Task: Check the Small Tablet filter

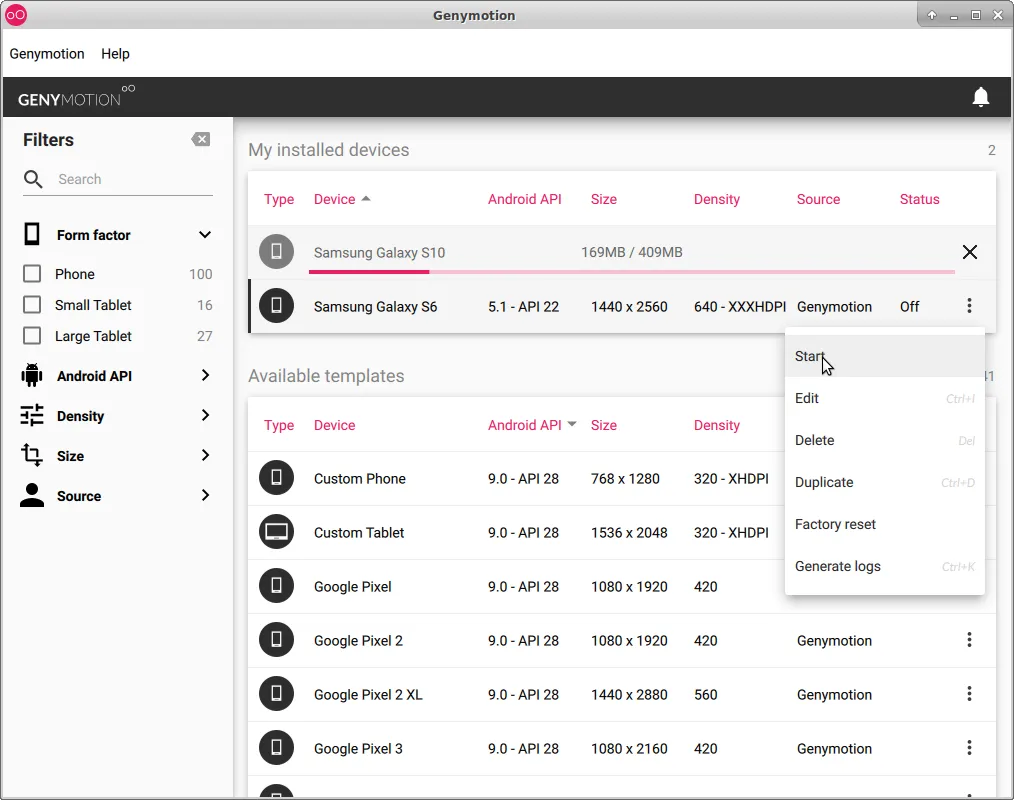Action: point(32,305)
